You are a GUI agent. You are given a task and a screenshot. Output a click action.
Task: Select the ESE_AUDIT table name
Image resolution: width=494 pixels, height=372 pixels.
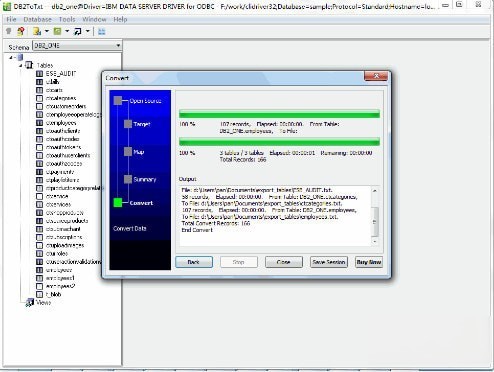click(x=61, y=73)
